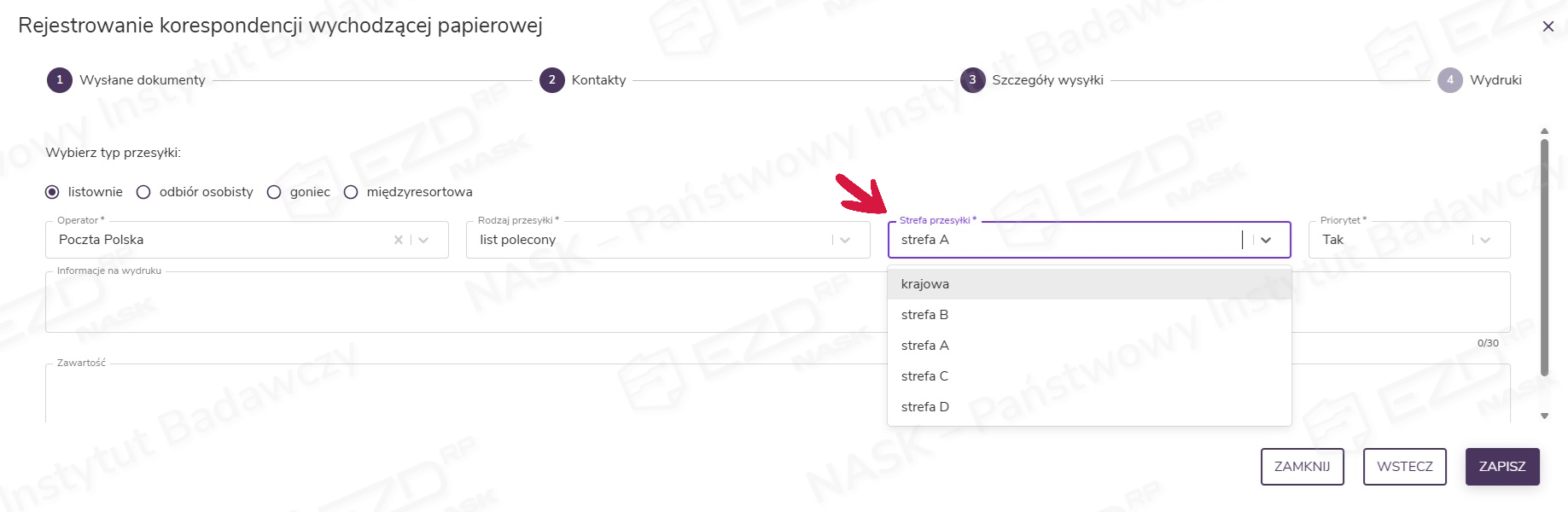Open the Priorytet dropdown
This screenshot has height=512, width=1568.
1485,240
